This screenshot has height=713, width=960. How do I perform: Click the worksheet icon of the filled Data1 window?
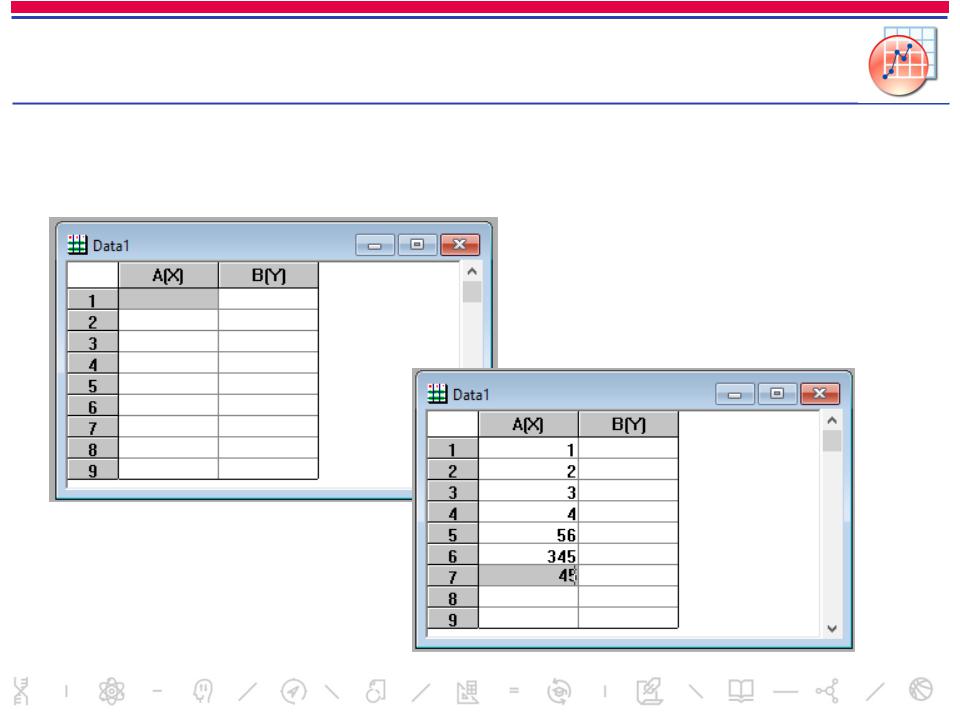coord(437,394)
